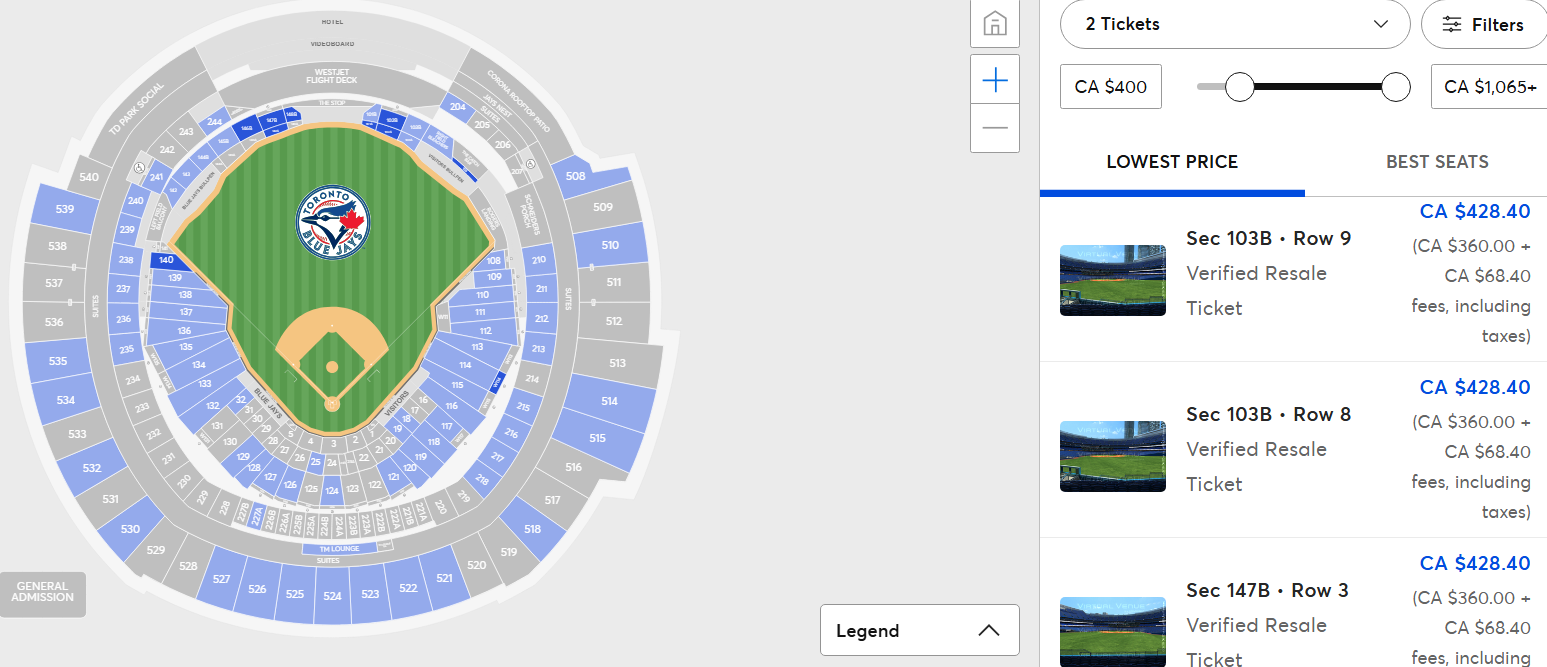
Task: Select the Sec 103B Row 9 listing
Action: (x=1268, y=238)
